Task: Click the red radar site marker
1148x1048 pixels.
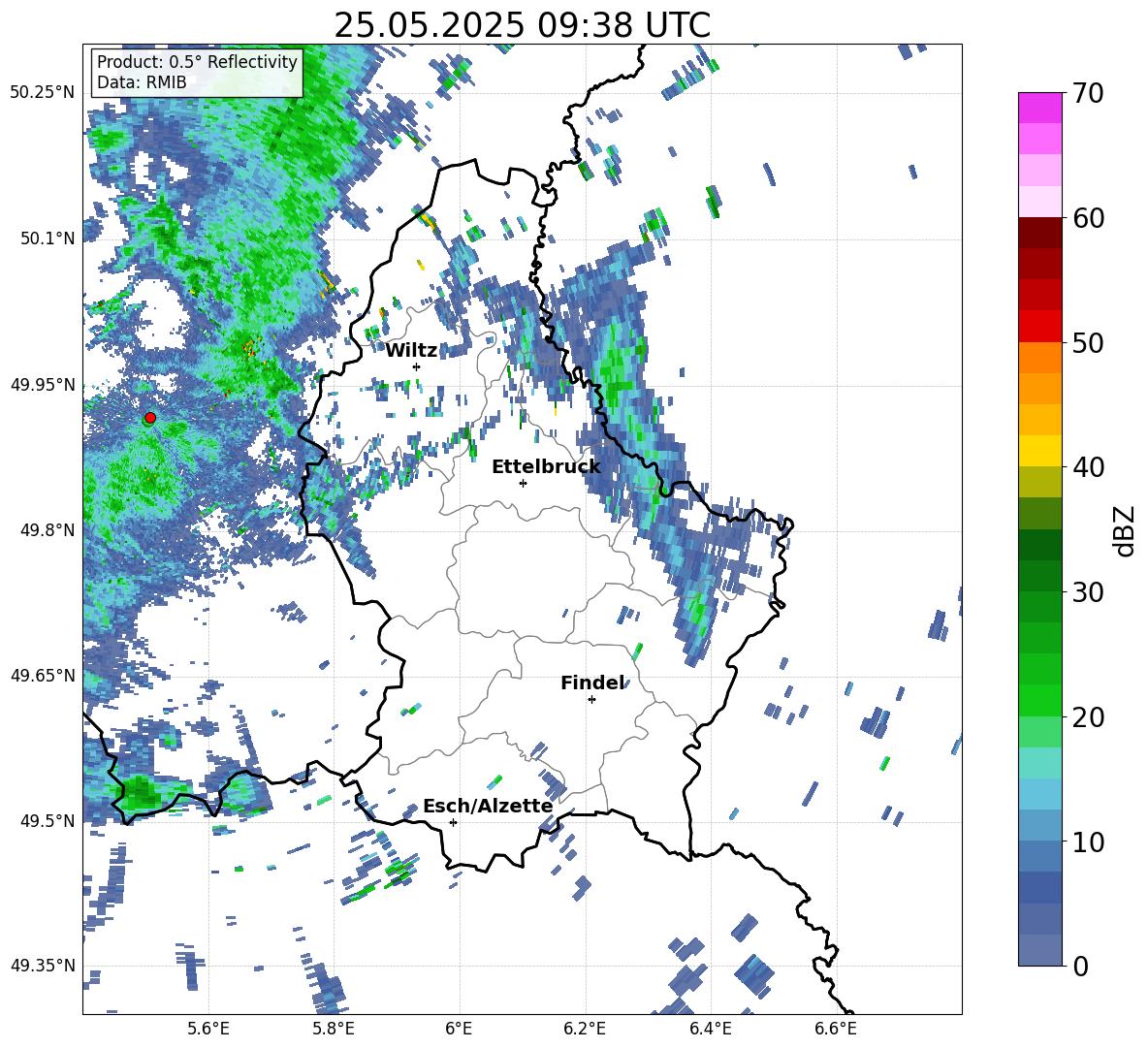Action: tap(150, 418)
